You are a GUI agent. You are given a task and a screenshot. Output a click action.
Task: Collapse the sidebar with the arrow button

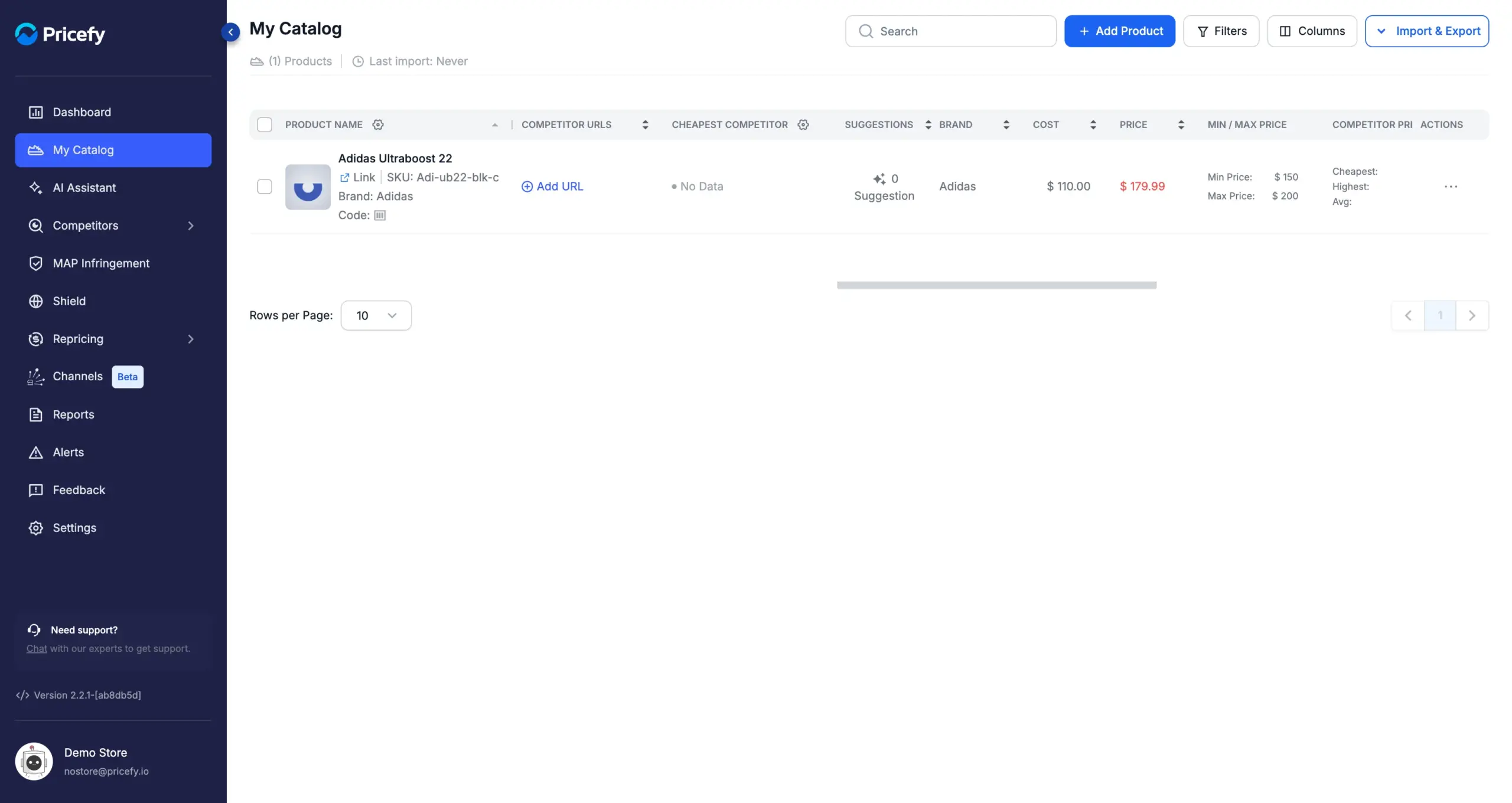[230, 31]
